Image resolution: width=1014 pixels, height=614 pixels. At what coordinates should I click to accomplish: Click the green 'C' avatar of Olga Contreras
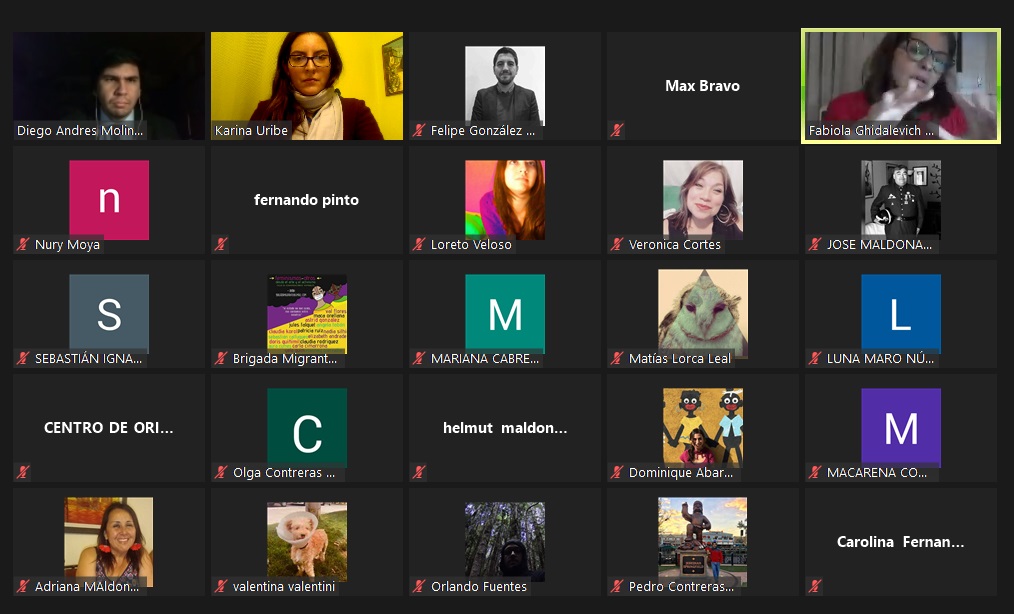click(x=307, y=428)
